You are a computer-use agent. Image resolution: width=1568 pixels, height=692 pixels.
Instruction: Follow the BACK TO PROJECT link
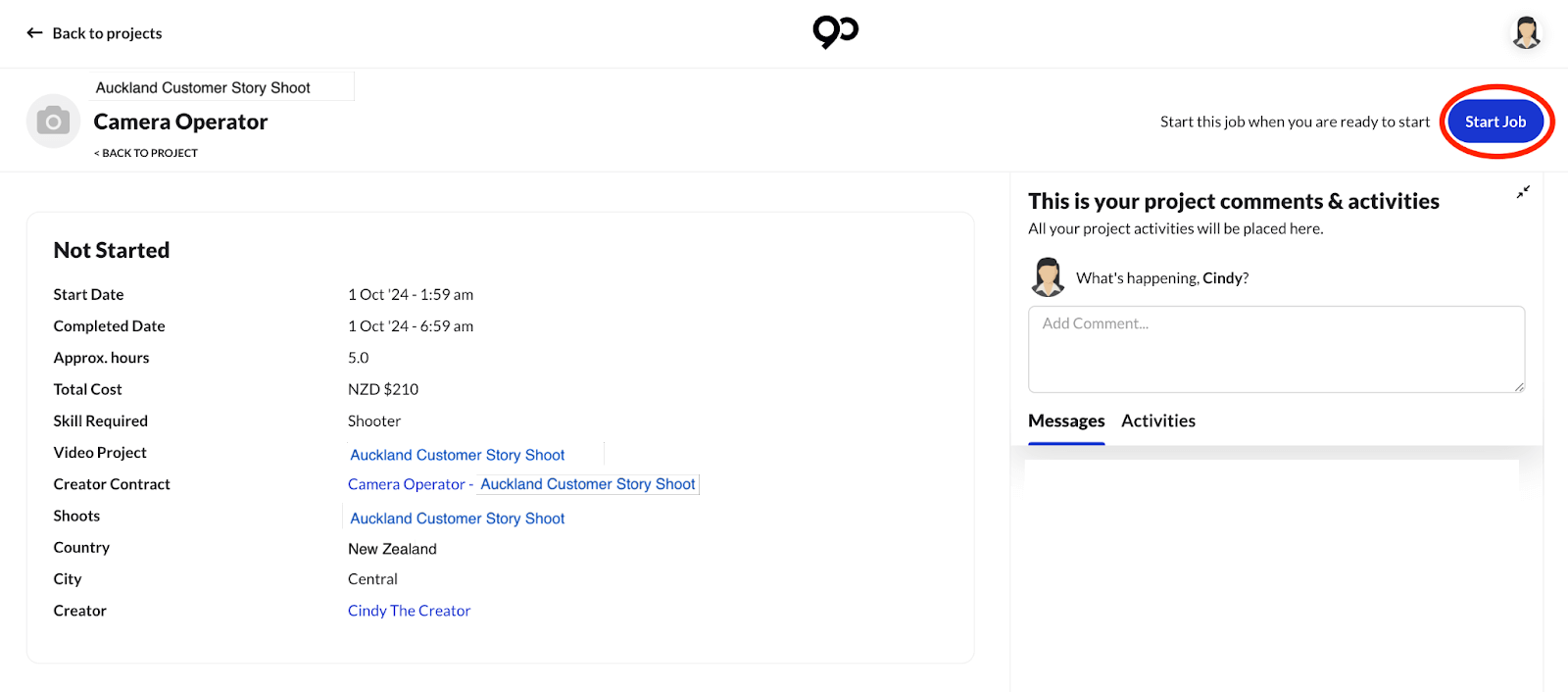coord(146,153)
